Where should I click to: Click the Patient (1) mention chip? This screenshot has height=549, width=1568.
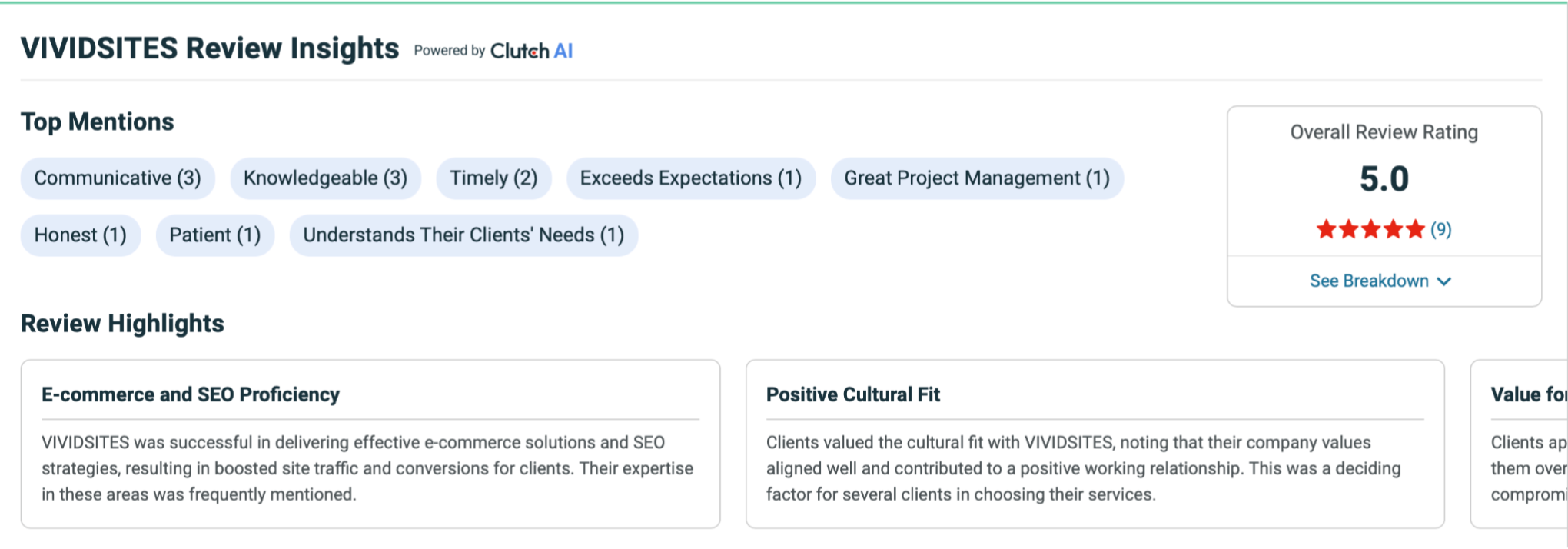(215, 235)
